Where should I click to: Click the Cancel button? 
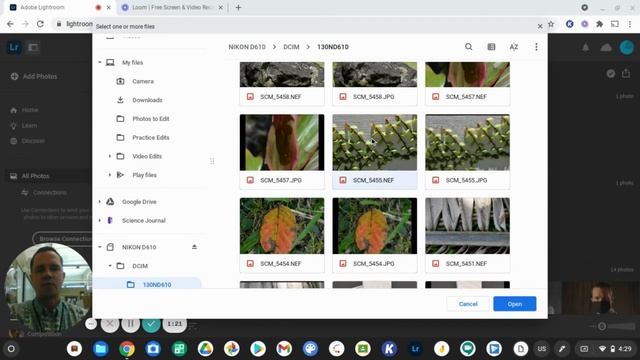[468, 304]
